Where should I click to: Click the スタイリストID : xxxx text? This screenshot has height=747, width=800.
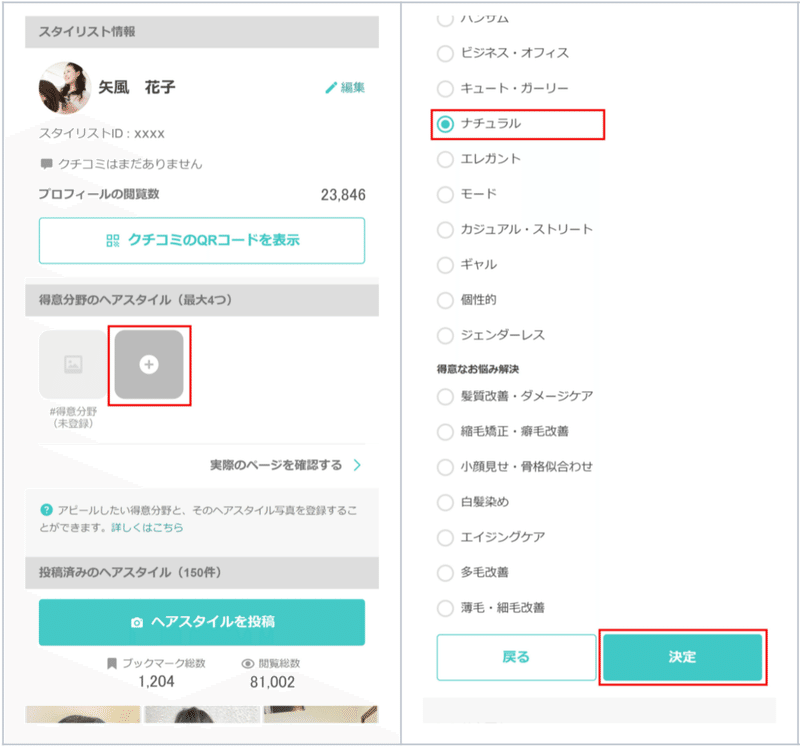click(x=102, y=134)
